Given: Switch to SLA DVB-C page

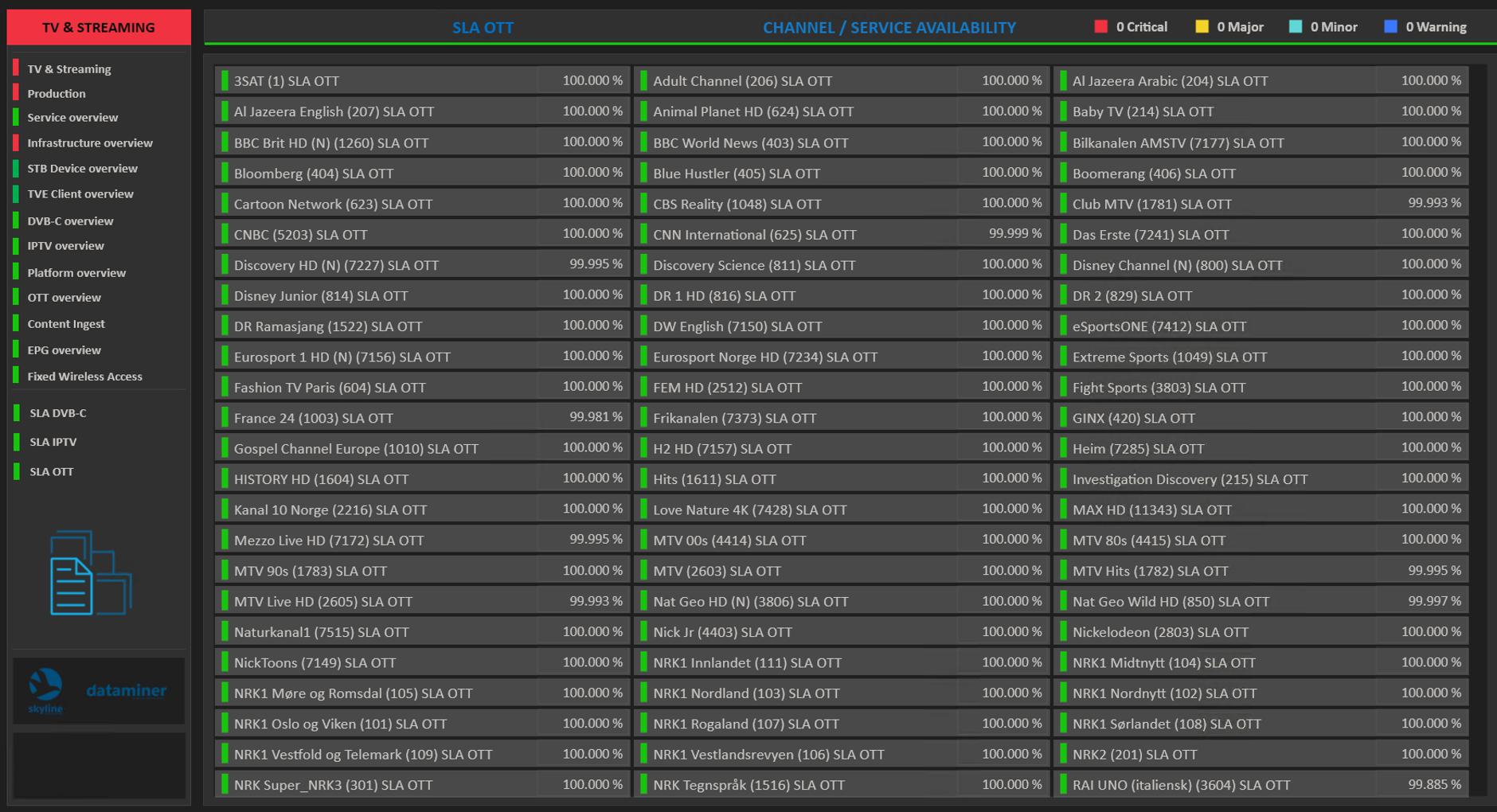Looking at the screenshot, I should coord(57,413).
